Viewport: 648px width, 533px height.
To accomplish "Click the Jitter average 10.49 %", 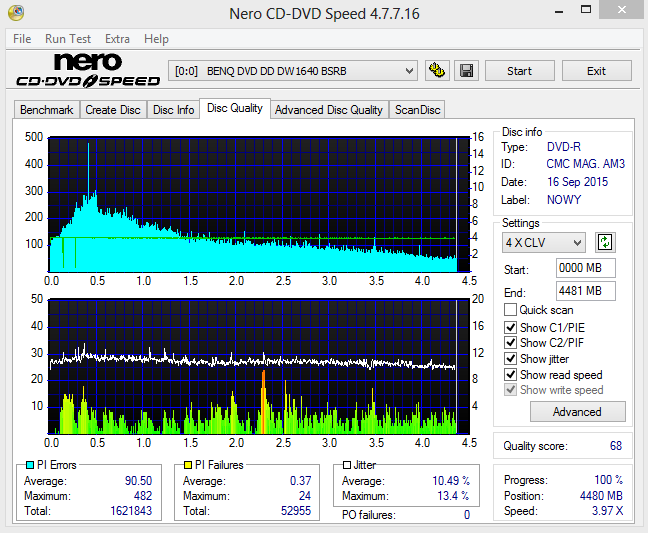I will [451, 481].
